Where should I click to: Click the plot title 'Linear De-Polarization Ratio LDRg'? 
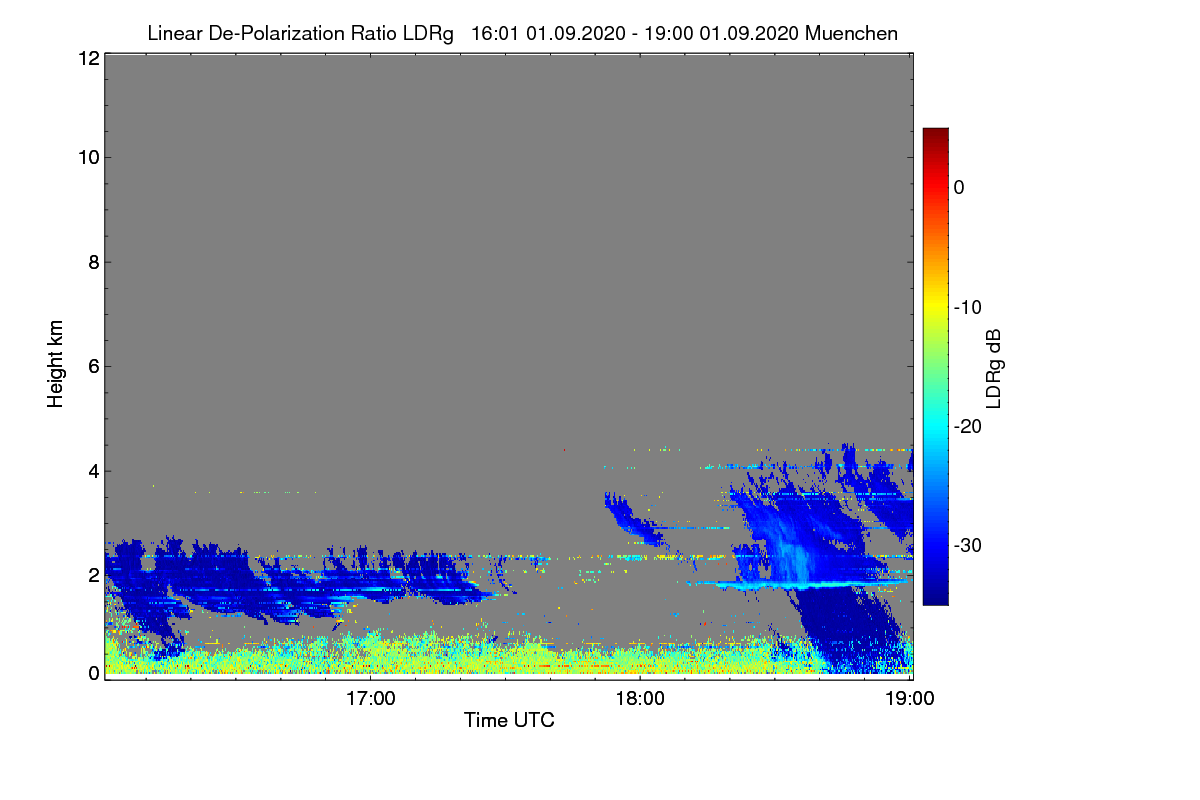click(300, 33)
